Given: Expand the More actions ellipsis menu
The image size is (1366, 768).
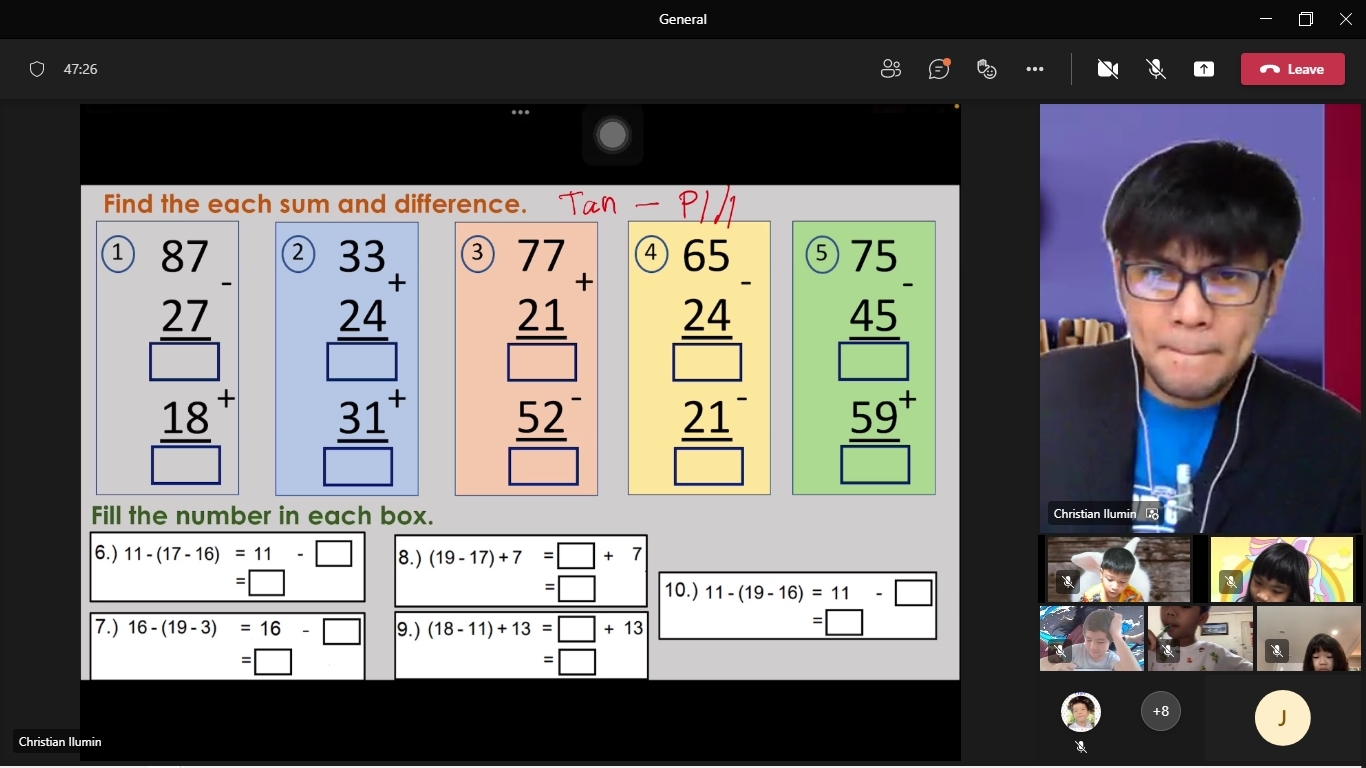Looking at the screenshot, I should [1035, 69].
